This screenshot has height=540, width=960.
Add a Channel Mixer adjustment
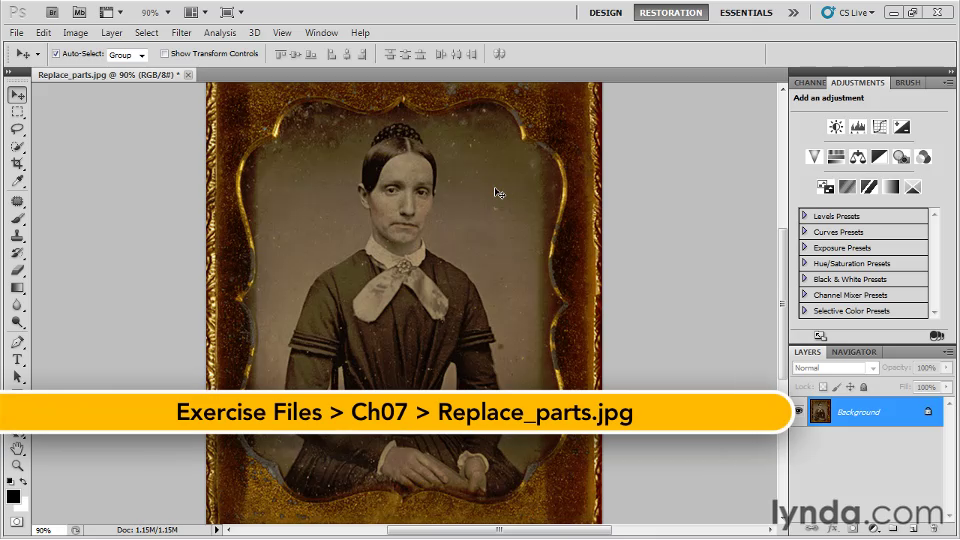pyautogui.click(x=923, y=157)
